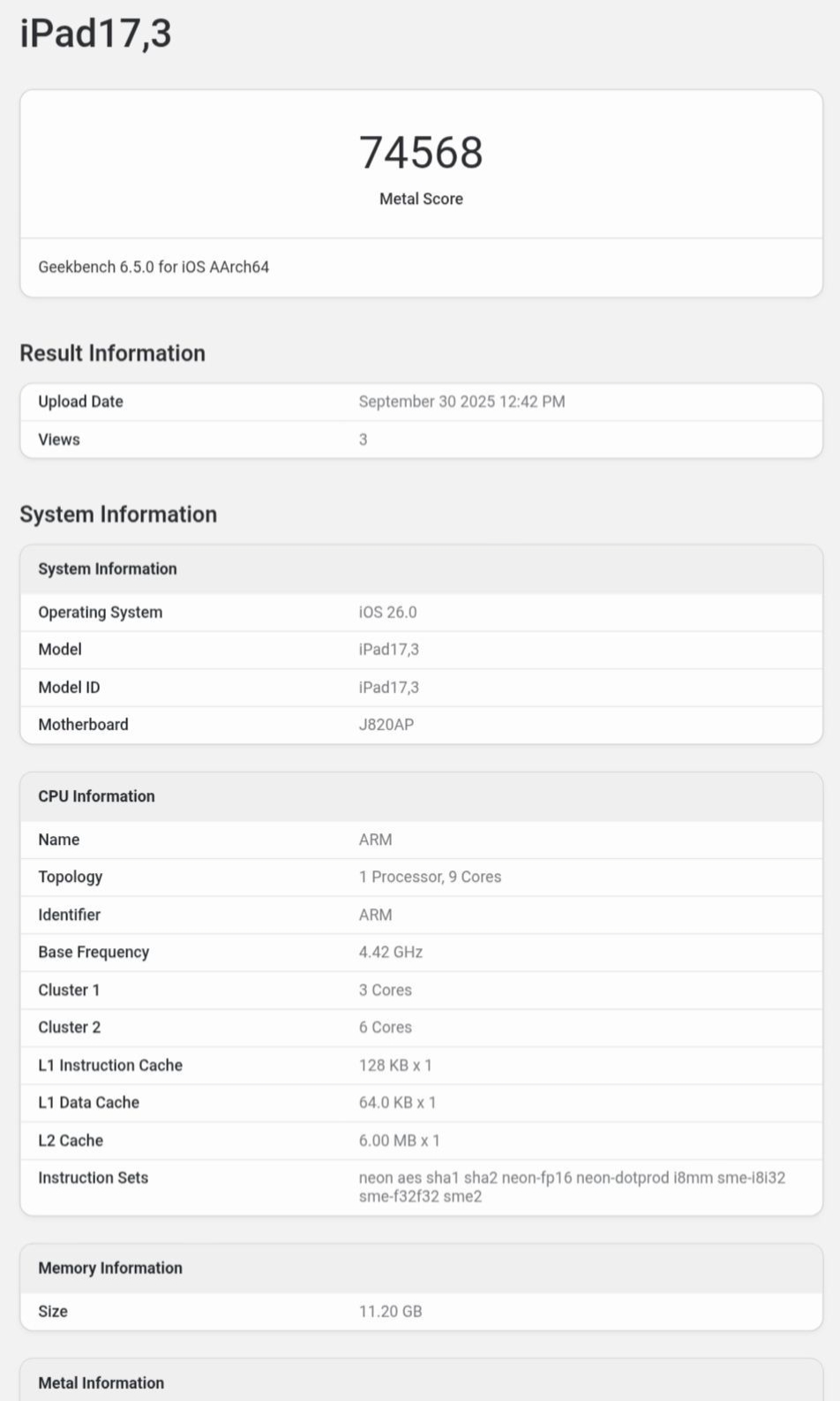Click the L2 Cache value 6.00 MB x 1
The image size is (840, 1401).
(x=399, y=1141)
